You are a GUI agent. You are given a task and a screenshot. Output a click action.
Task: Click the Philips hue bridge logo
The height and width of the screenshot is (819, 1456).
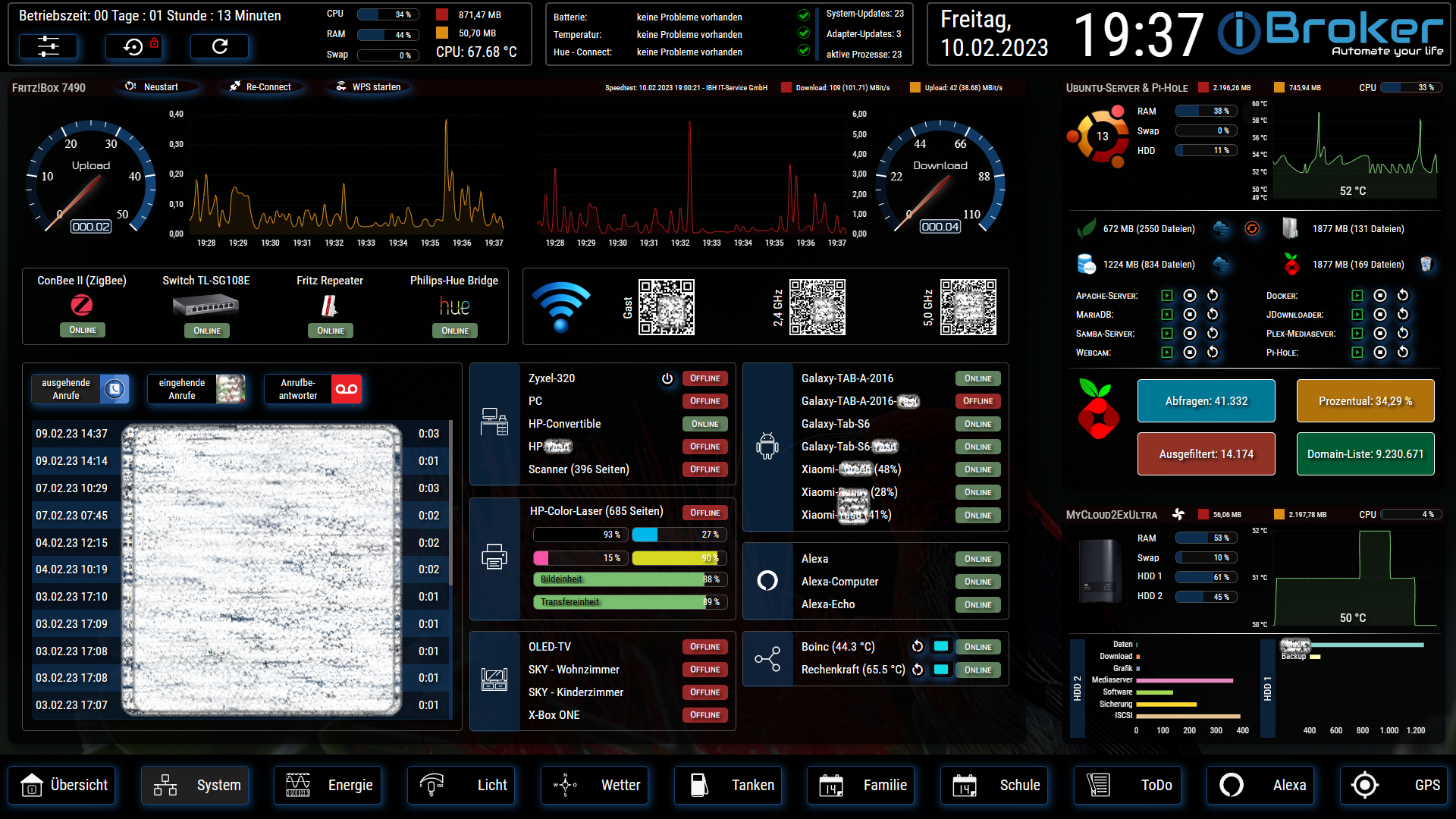coord(454,306)
